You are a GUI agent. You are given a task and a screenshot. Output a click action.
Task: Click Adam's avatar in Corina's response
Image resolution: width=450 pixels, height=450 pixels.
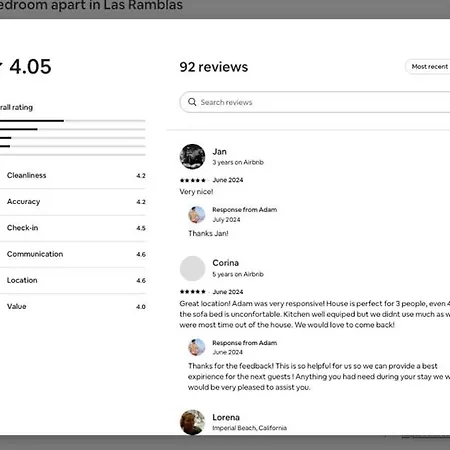tap(197, 347)
